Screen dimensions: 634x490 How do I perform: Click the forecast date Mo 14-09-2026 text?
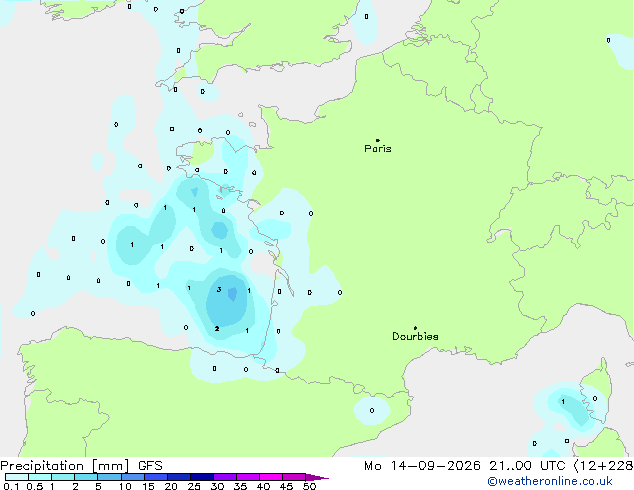[x=422, y=466]
